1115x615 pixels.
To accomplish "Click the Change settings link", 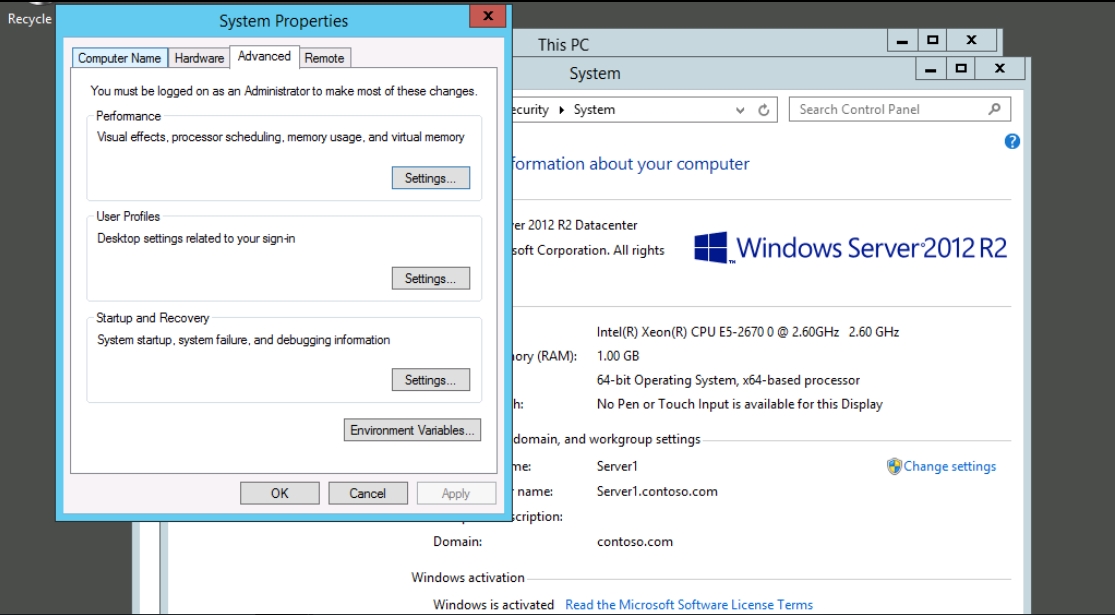I will tap(949, 466).
